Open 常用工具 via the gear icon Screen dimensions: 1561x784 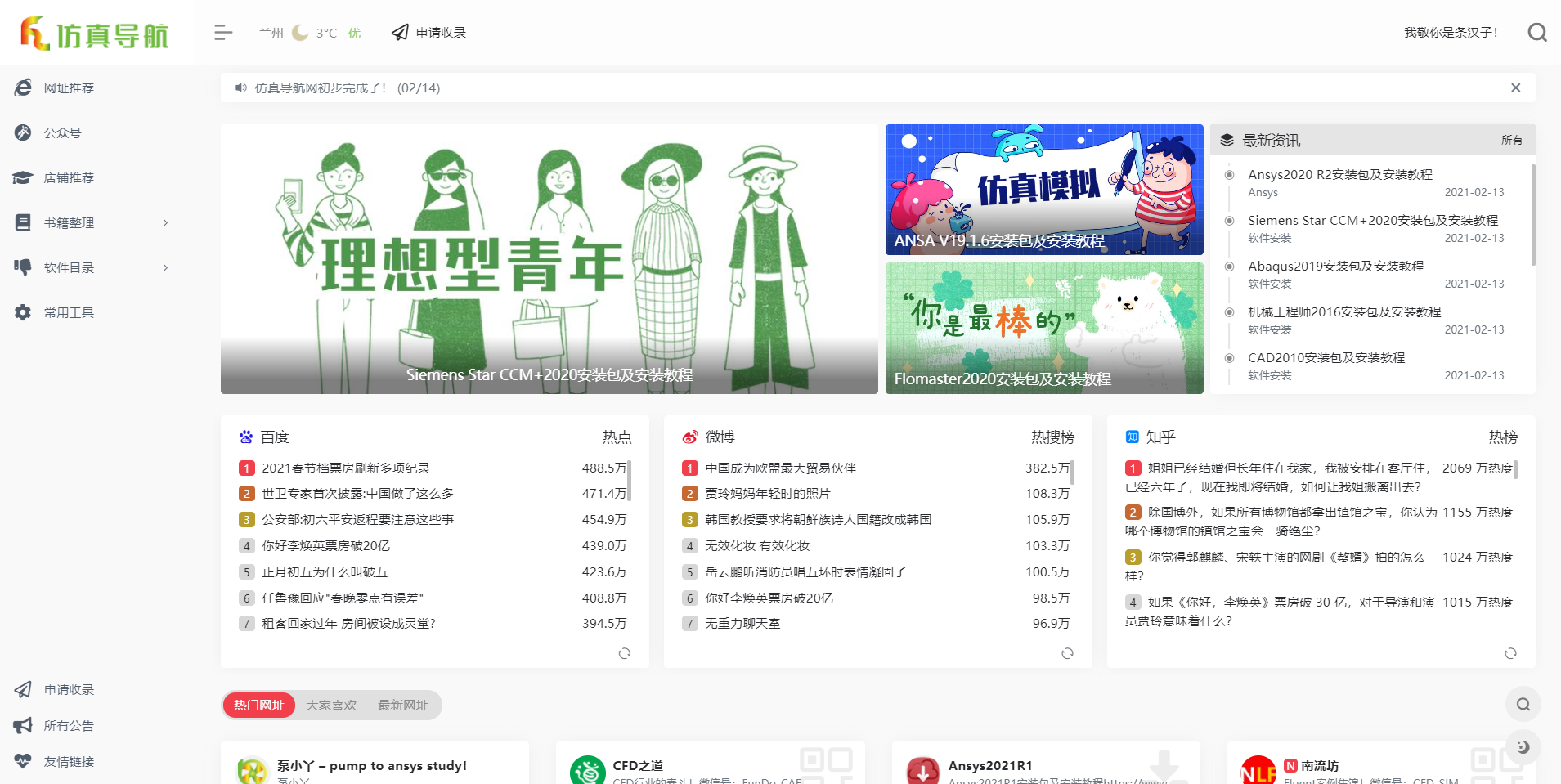click(22, 312)
